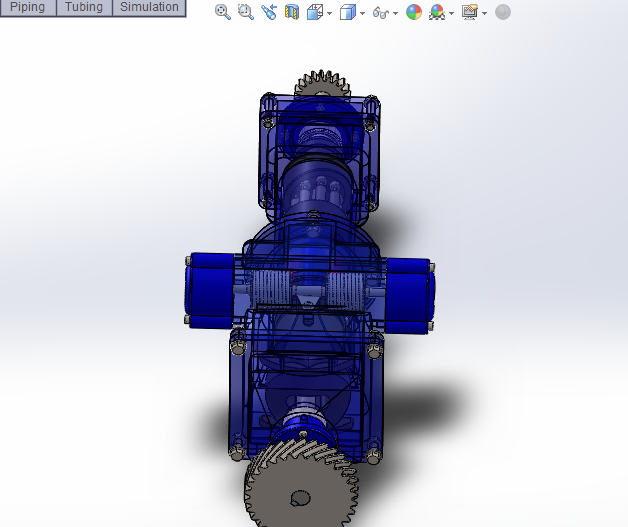Click the greyed-out sphere render icon
The height and width of the screenshot is (527, 628).
[x=503, y=12]
